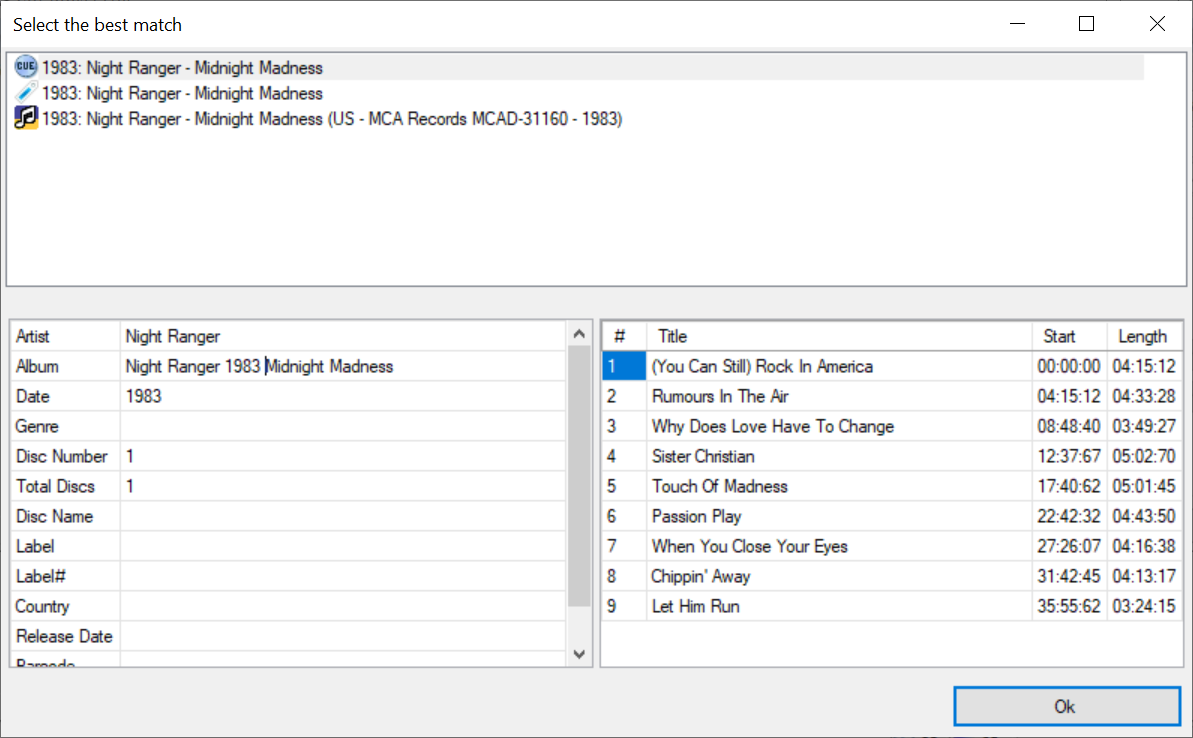Screen dimensions: 1193x738
Task: Select track "Sister Christian"
Action: point(703,456)
